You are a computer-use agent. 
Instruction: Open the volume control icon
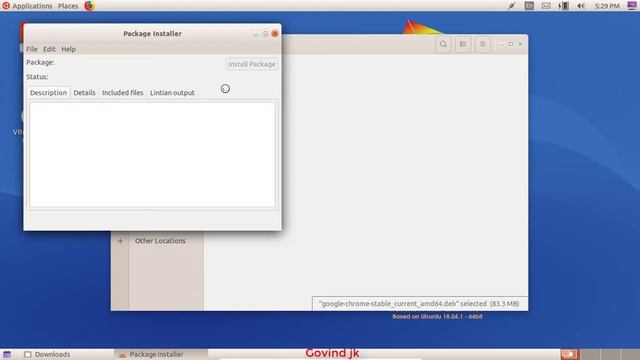click(581, 6)
